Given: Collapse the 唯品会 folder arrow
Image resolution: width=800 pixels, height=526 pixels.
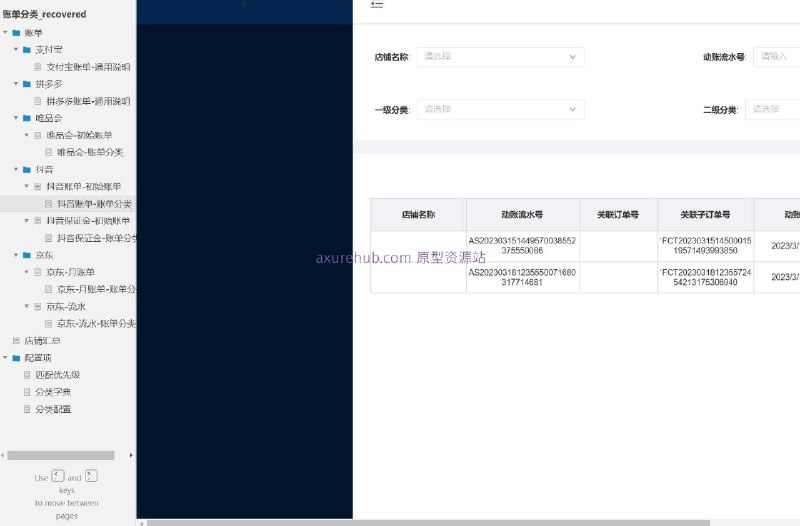Looking at the screenshot, I should (16, 118).
